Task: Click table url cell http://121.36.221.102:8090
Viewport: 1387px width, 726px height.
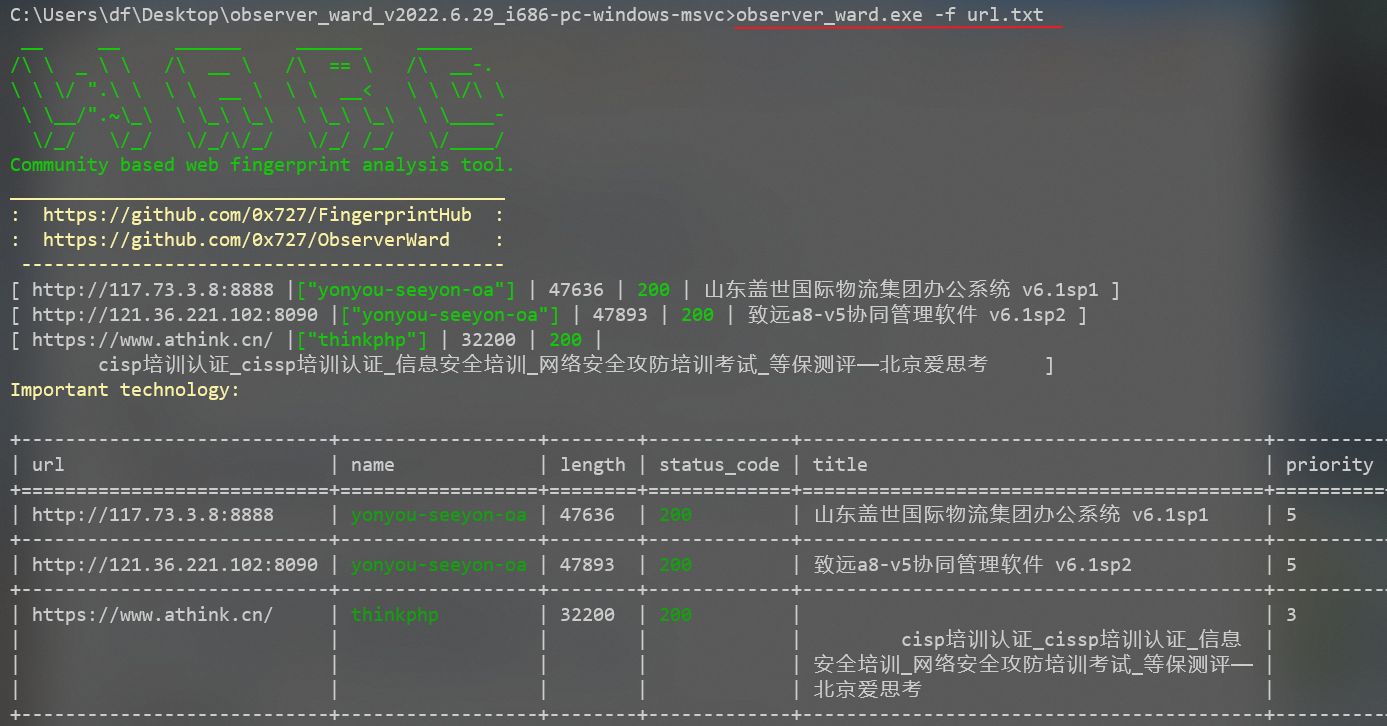Action: pyautogui.click(x=175, y=565)
